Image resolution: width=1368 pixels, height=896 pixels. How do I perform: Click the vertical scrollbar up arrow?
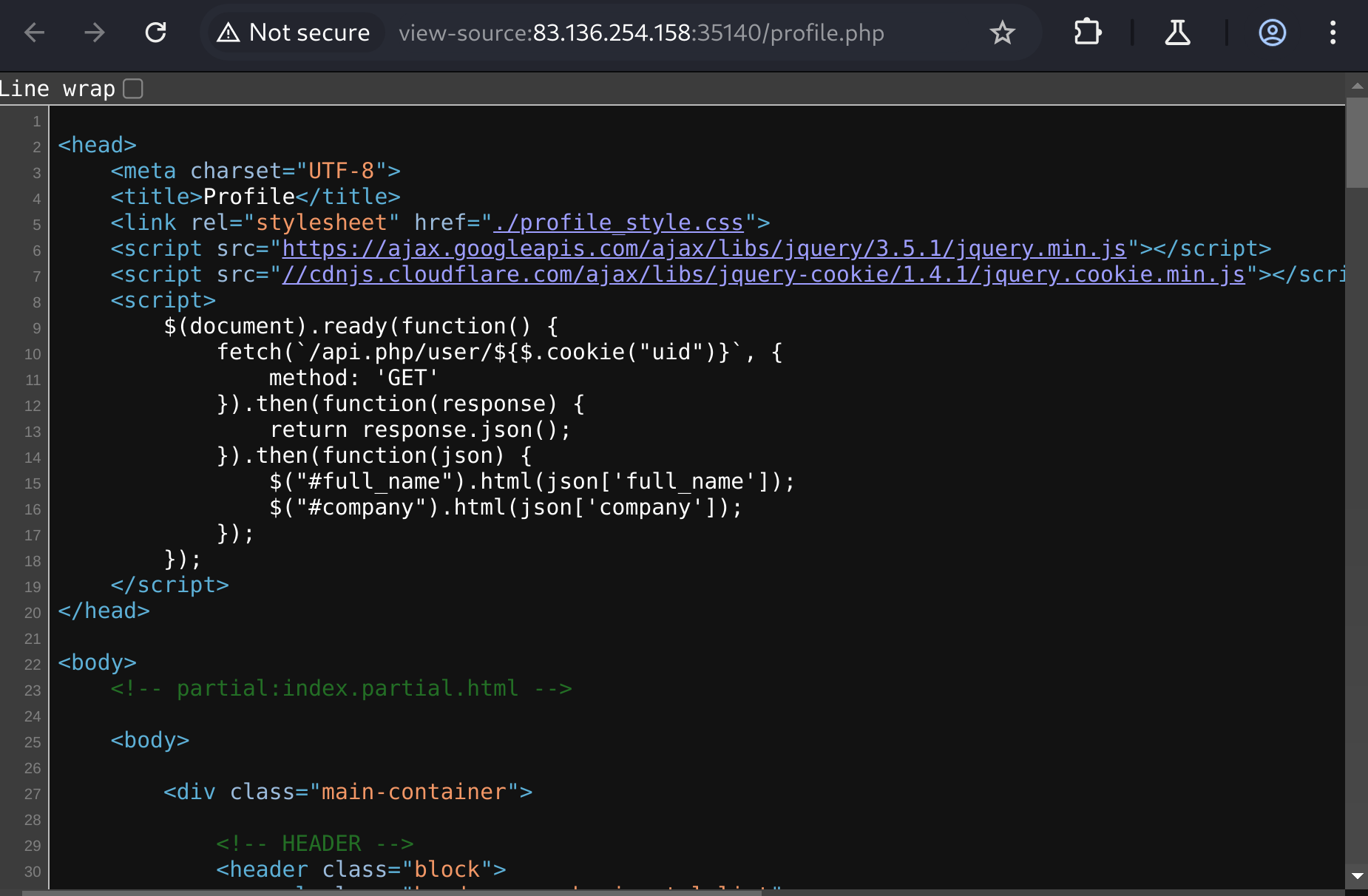pyautogui.click(x=1357, y=86)
